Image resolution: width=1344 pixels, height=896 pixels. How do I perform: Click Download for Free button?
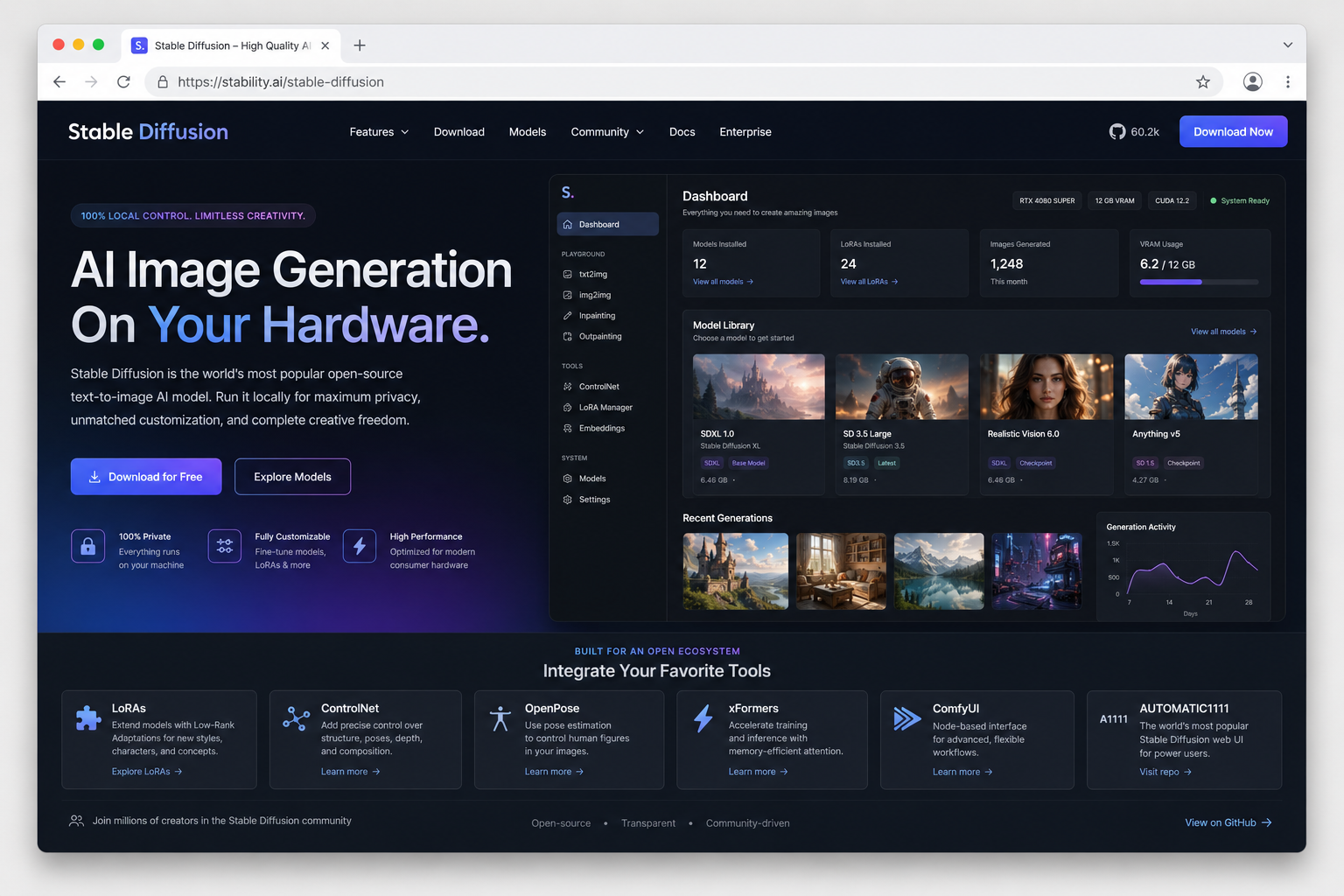coord(146,477)
